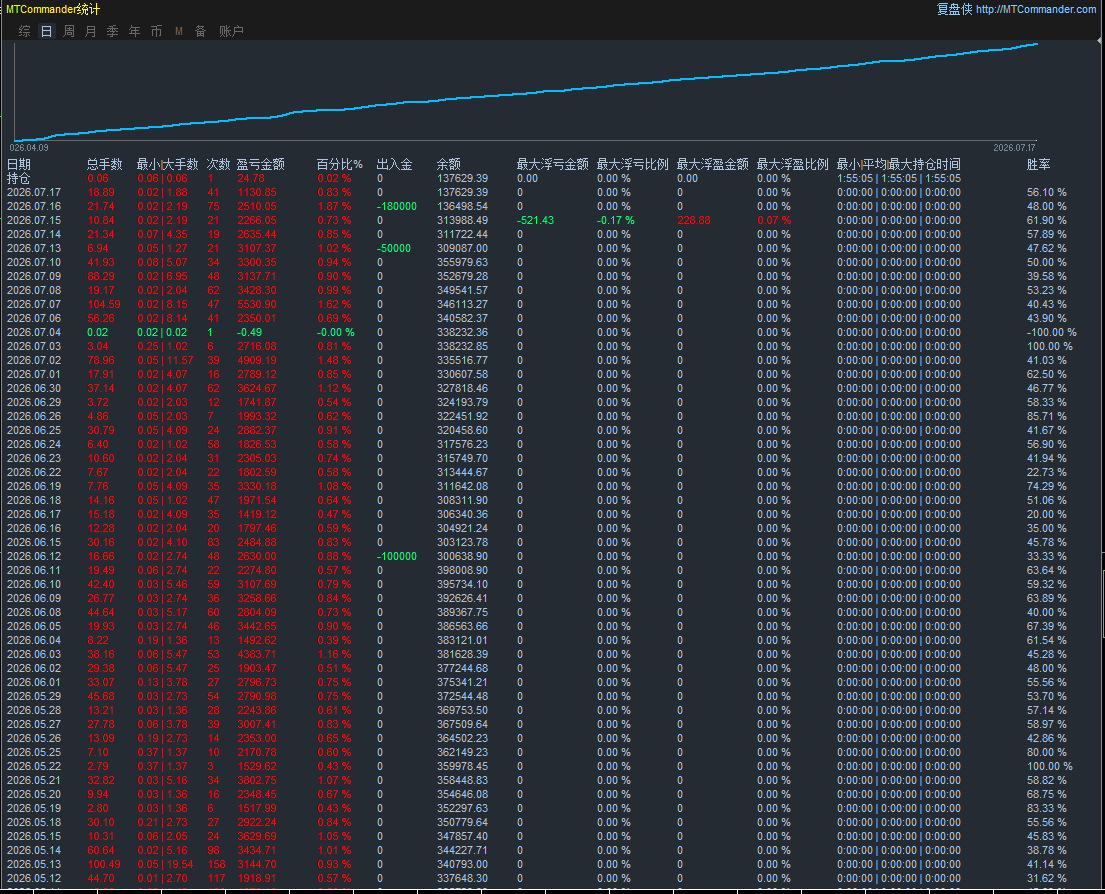The image size is (1105, 894).
Task: Select the 日 daily statistics tab
Action: point(47,31)
